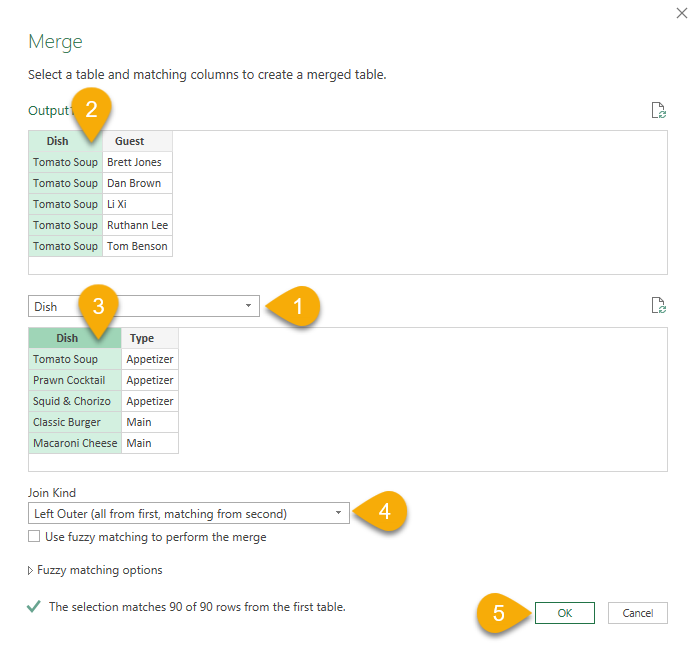Enable fuzzy matching checkbox
Viewport: 698px width, 652px height.
tap(35, 537)
